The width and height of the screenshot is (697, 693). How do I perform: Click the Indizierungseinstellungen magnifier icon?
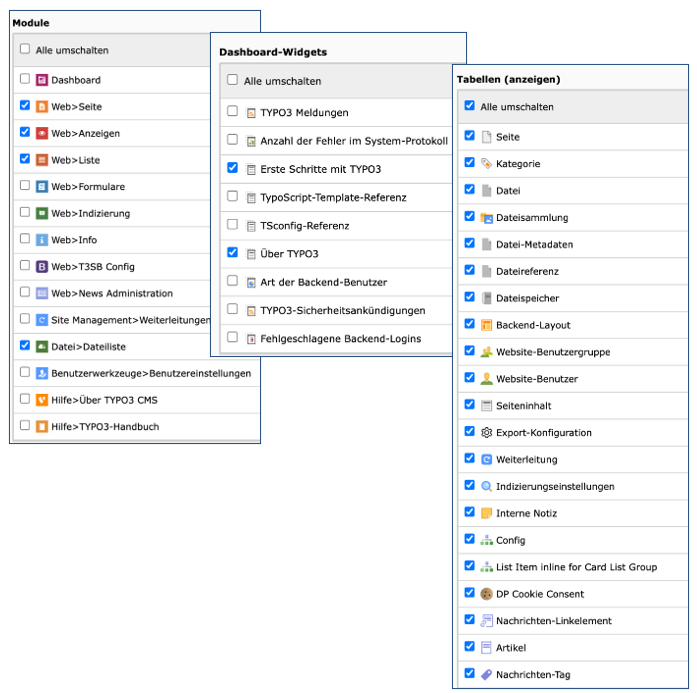[x=486, y=487]
